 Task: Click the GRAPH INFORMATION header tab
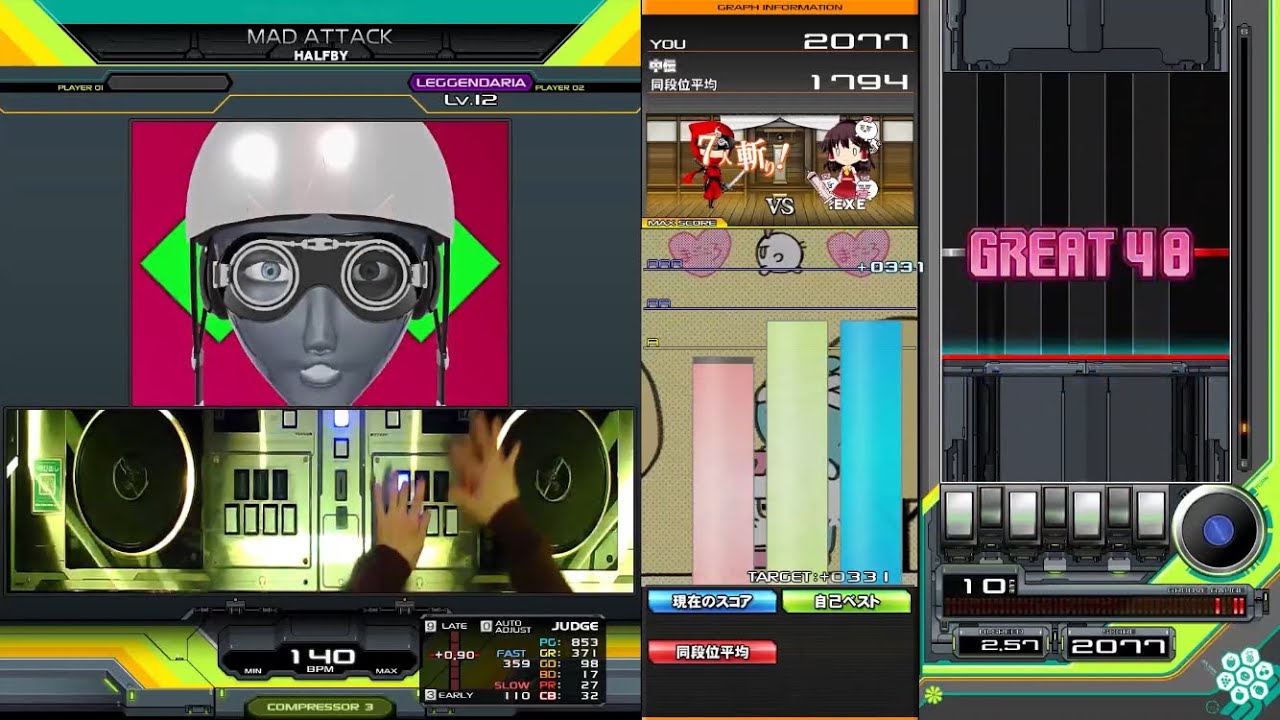[779, 7]
